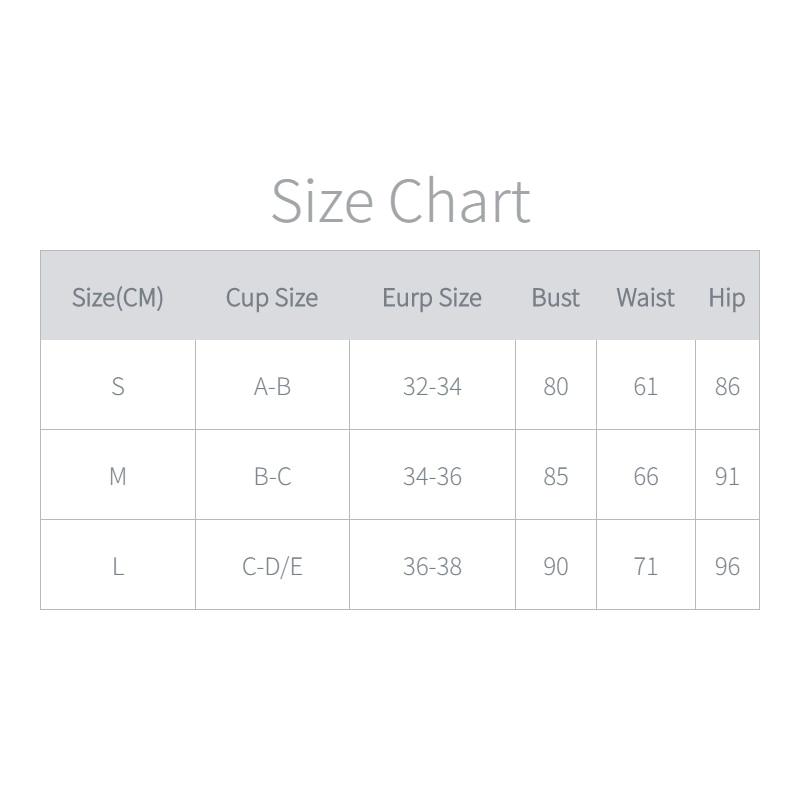Click bust value 80

tap(555, 386)
